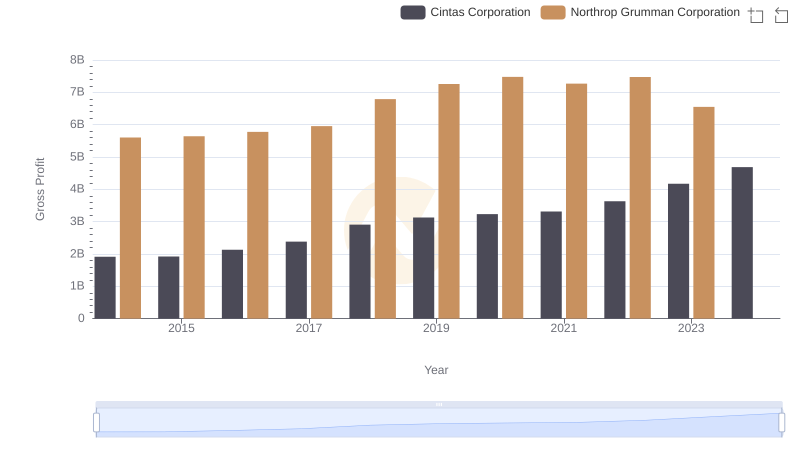Click the 2021 x-axis label
This screenshot has height=461, width=800.
pos(563,328)
